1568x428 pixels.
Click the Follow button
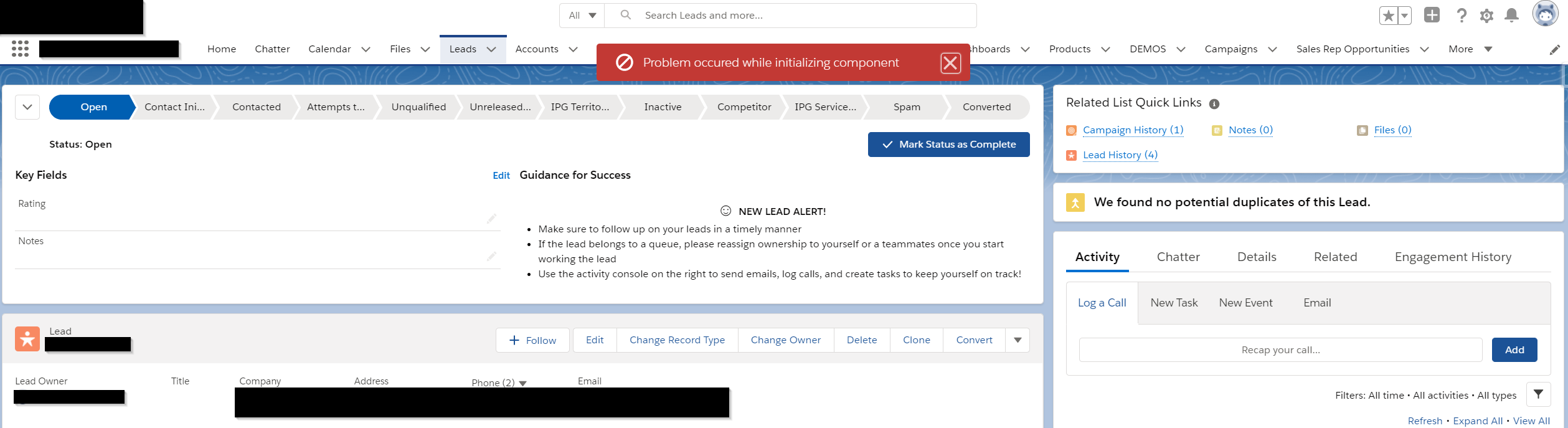click(532, 340)
